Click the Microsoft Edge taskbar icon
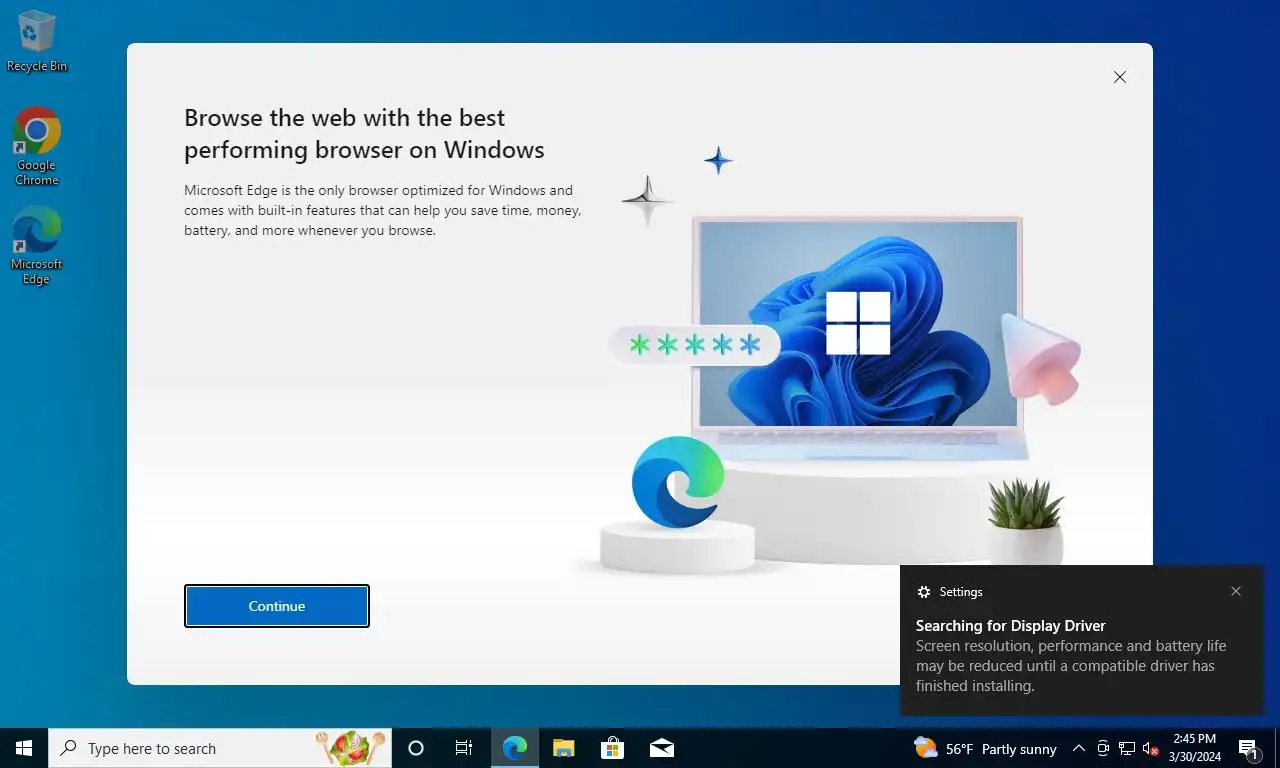 (514, 748)
